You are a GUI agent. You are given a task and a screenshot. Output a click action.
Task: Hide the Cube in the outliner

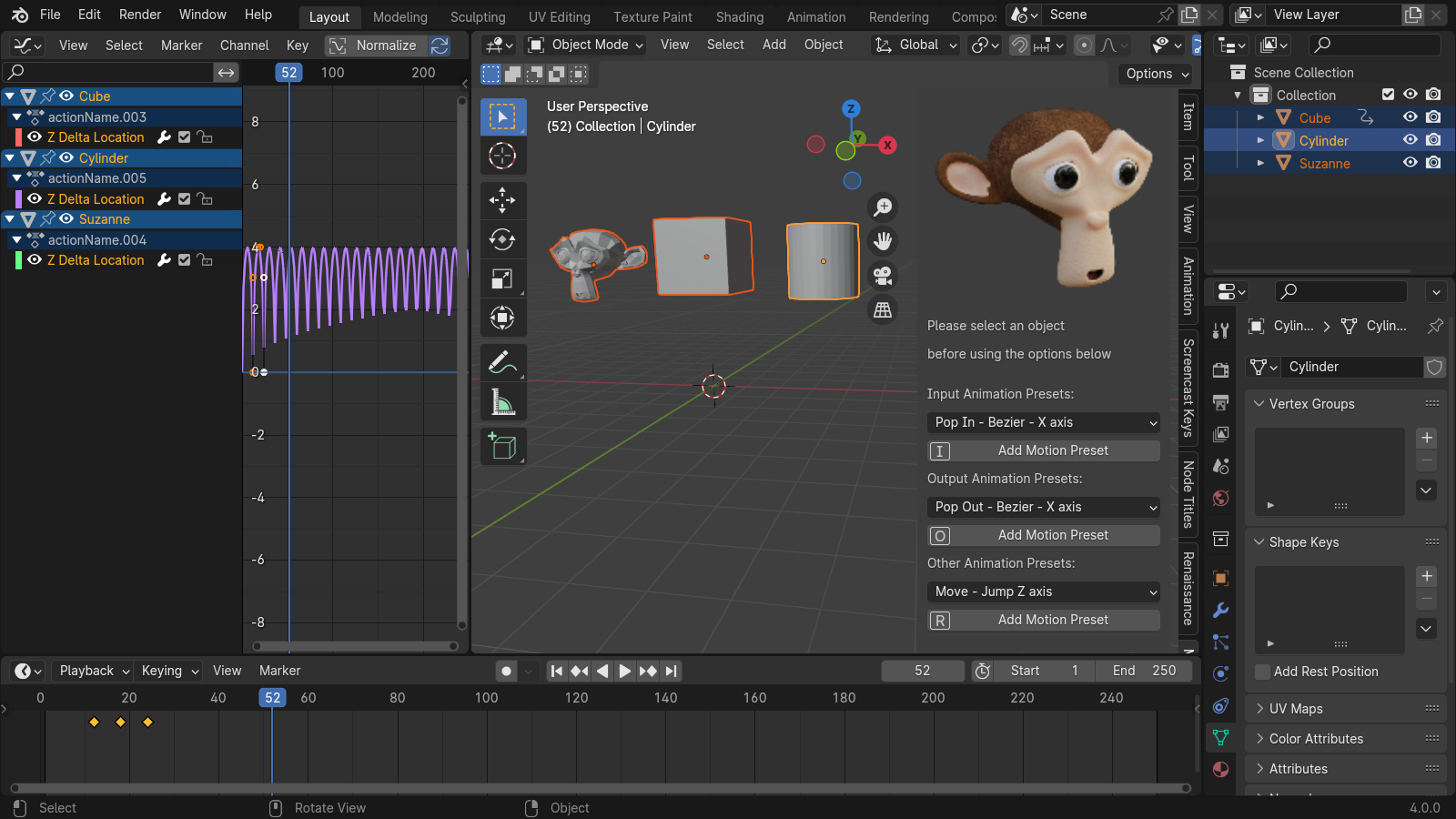click(x=1410, y=116)
